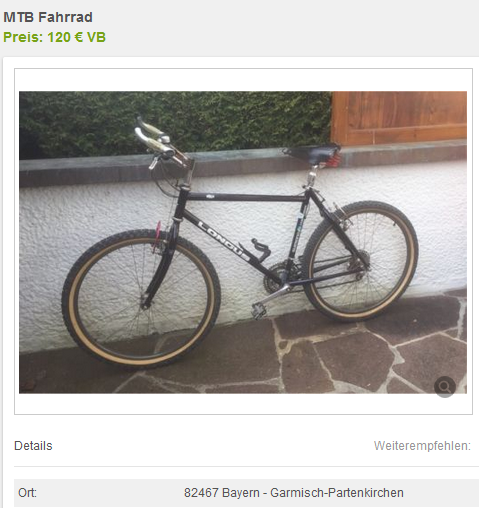Click the bicycle saddle in the photo
Viewport: 479px width, 508px height.
click(x=311, y=154)
